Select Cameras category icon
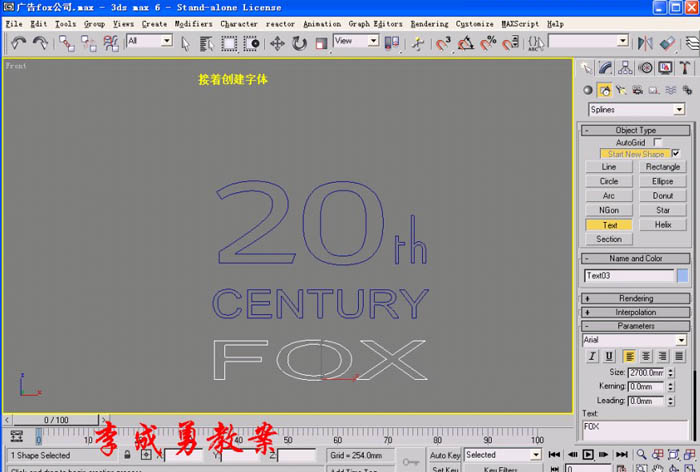The width and height of the screenshot is (700, 472). [x=638, y=90]
